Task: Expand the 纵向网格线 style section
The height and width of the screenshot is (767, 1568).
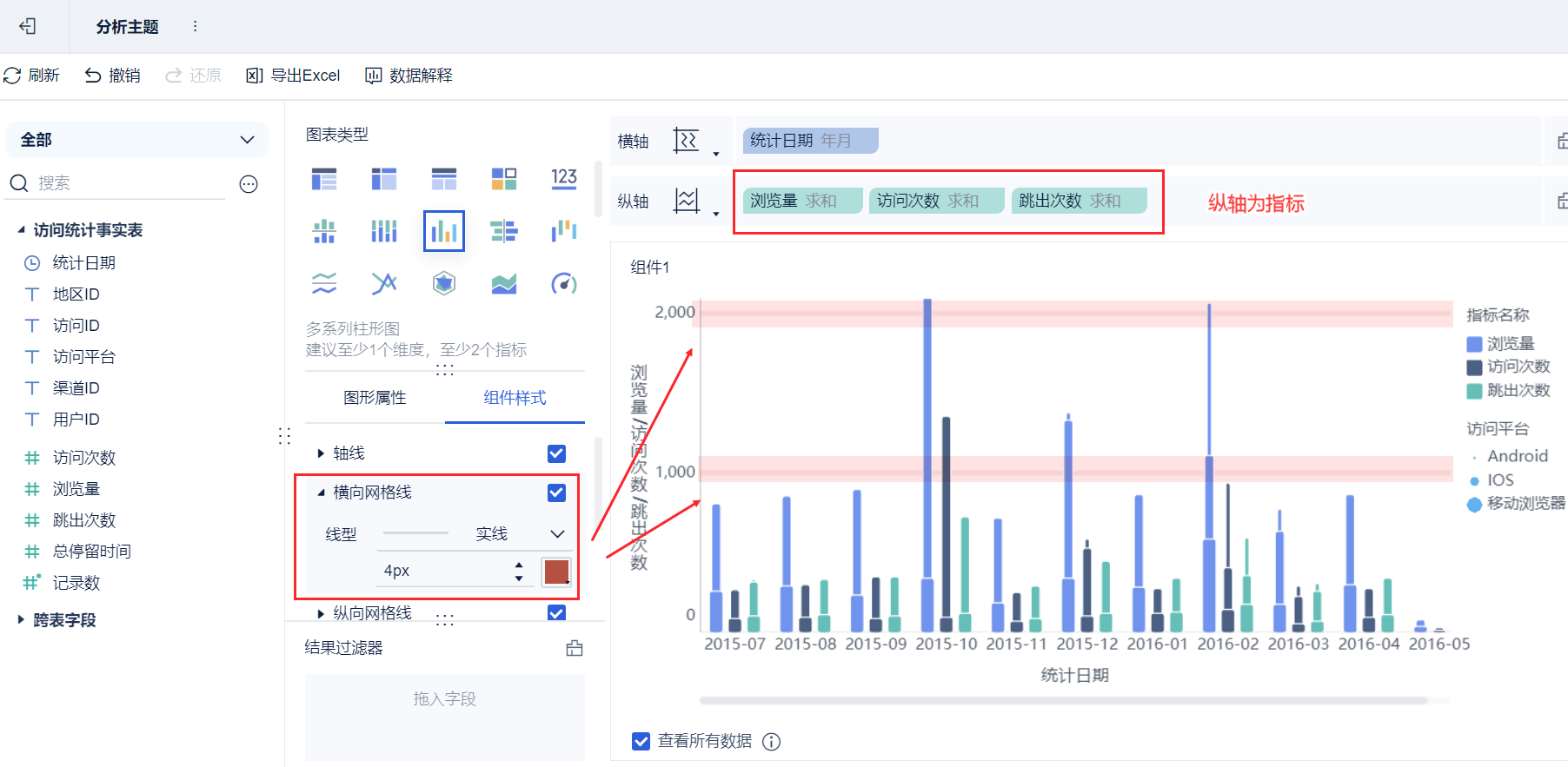Action: [x=321, y=613]
